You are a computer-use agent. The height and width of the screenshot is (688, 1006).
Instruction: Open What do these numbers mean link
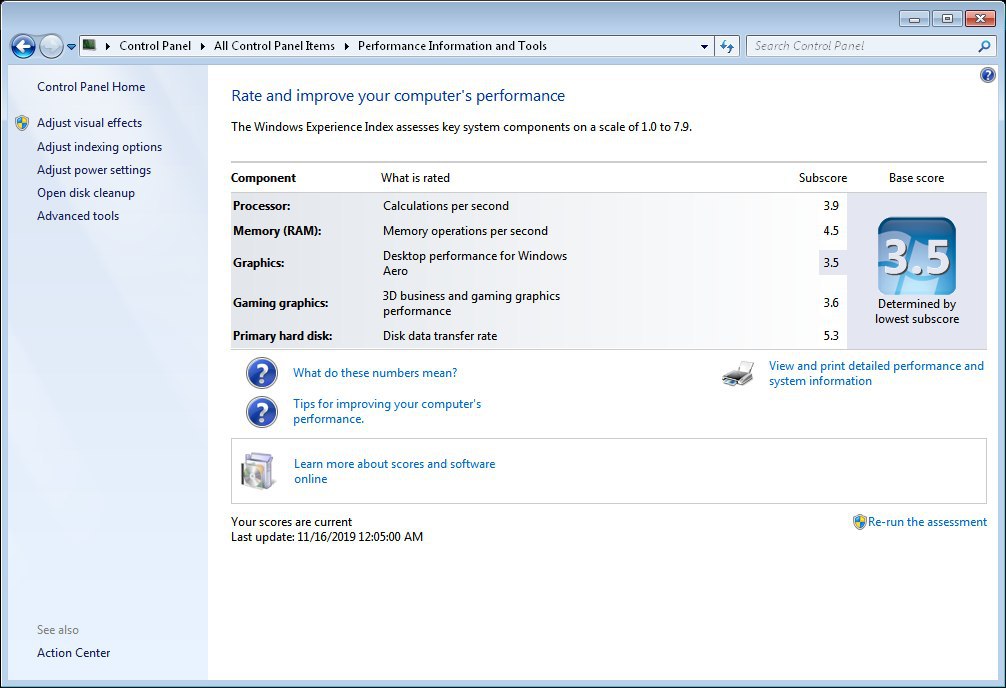[x=375, y=373]
